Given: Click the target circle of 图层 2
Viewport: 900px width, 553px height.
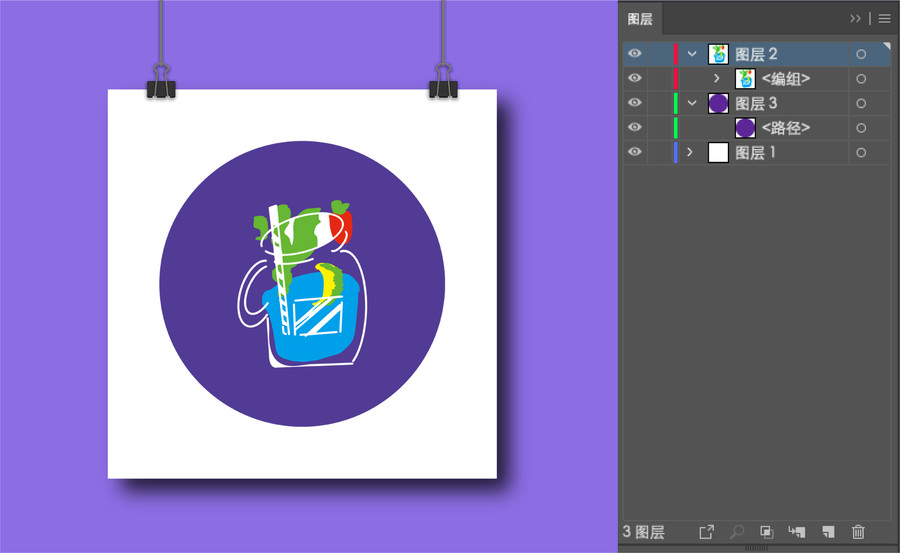Looking at the screenshot, I should tap(861, 54).
